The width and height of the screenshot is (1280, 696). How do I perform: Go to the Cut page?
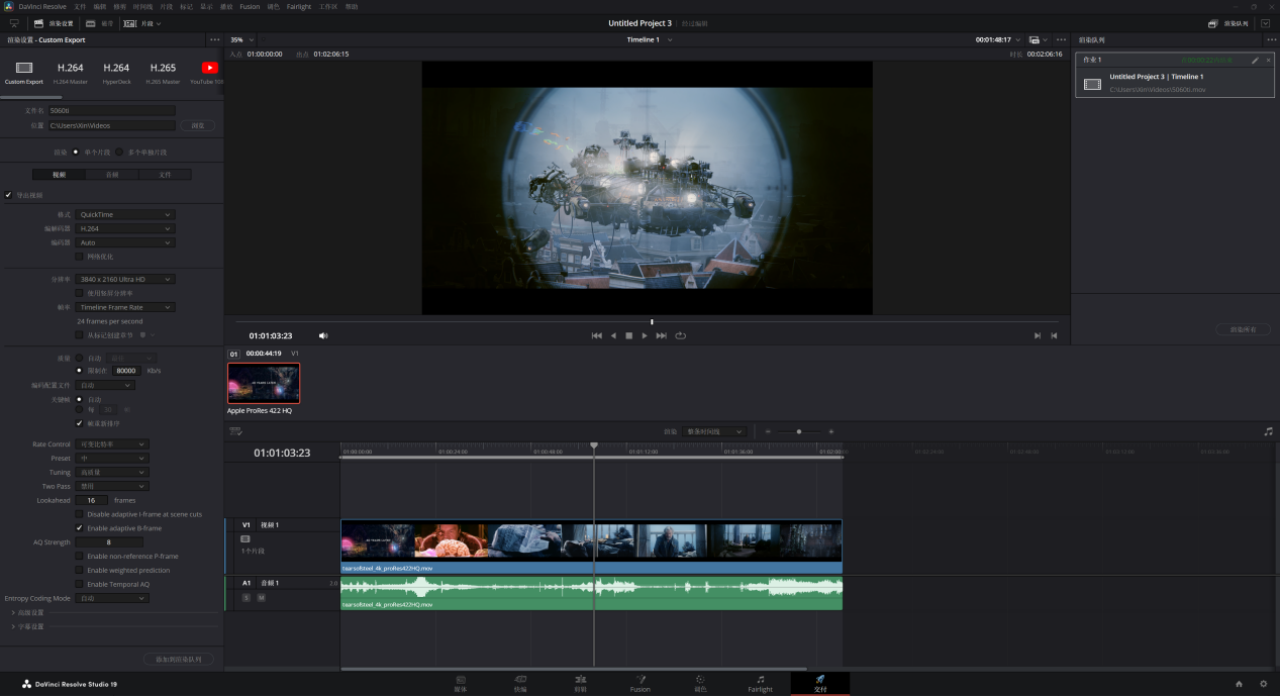[x=520, y=684]
